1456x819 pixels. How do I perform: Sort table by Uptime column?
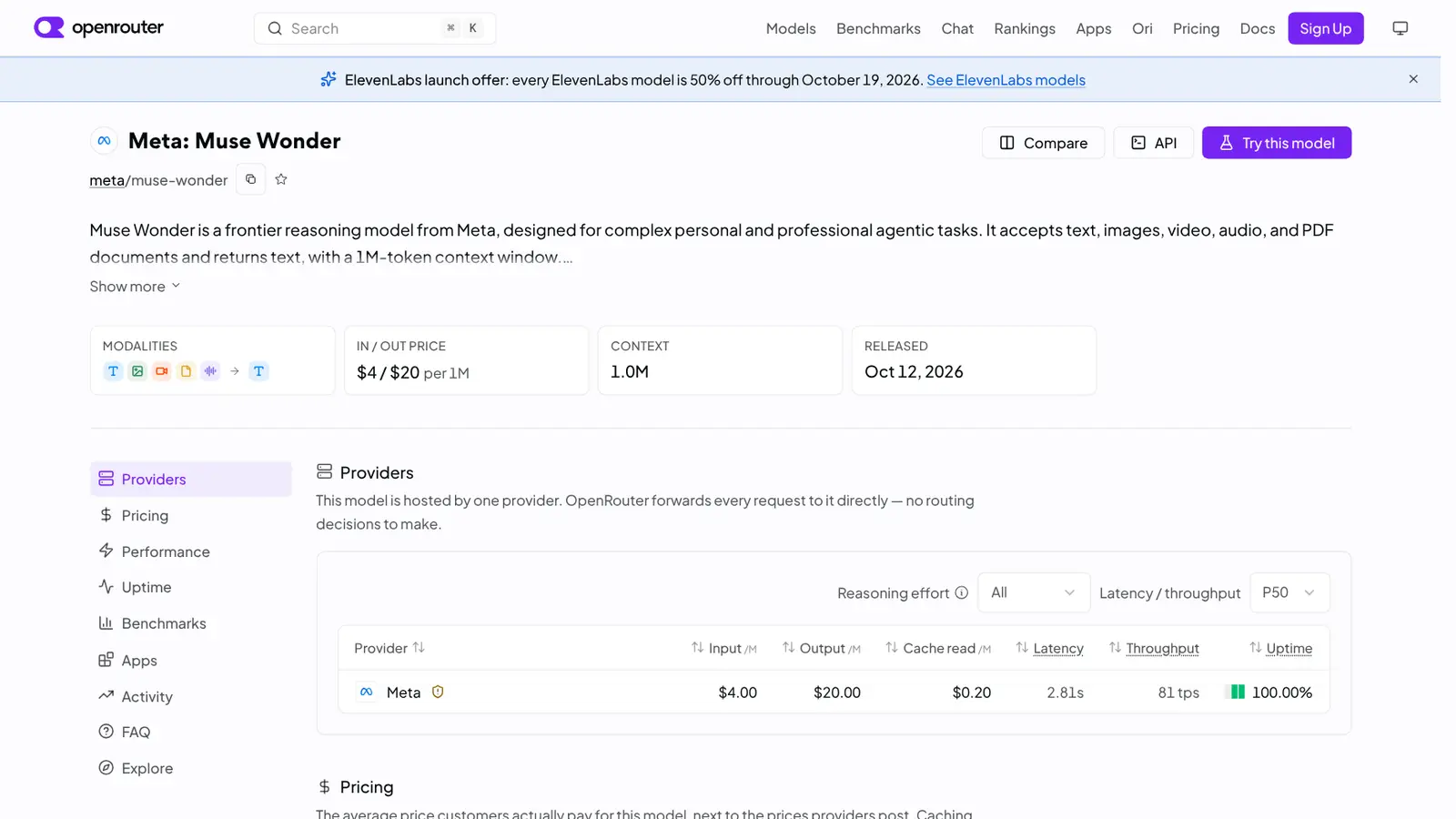coord(1280,648)
